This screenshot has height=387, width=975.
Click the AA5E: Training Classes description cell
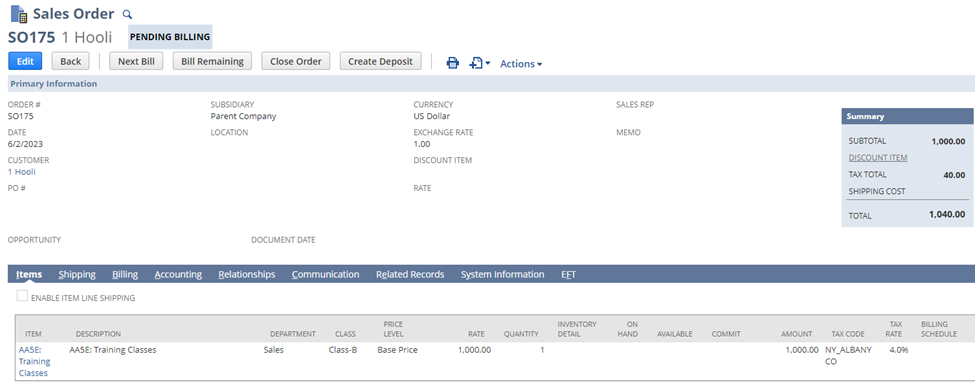click(x=113, y=350)
